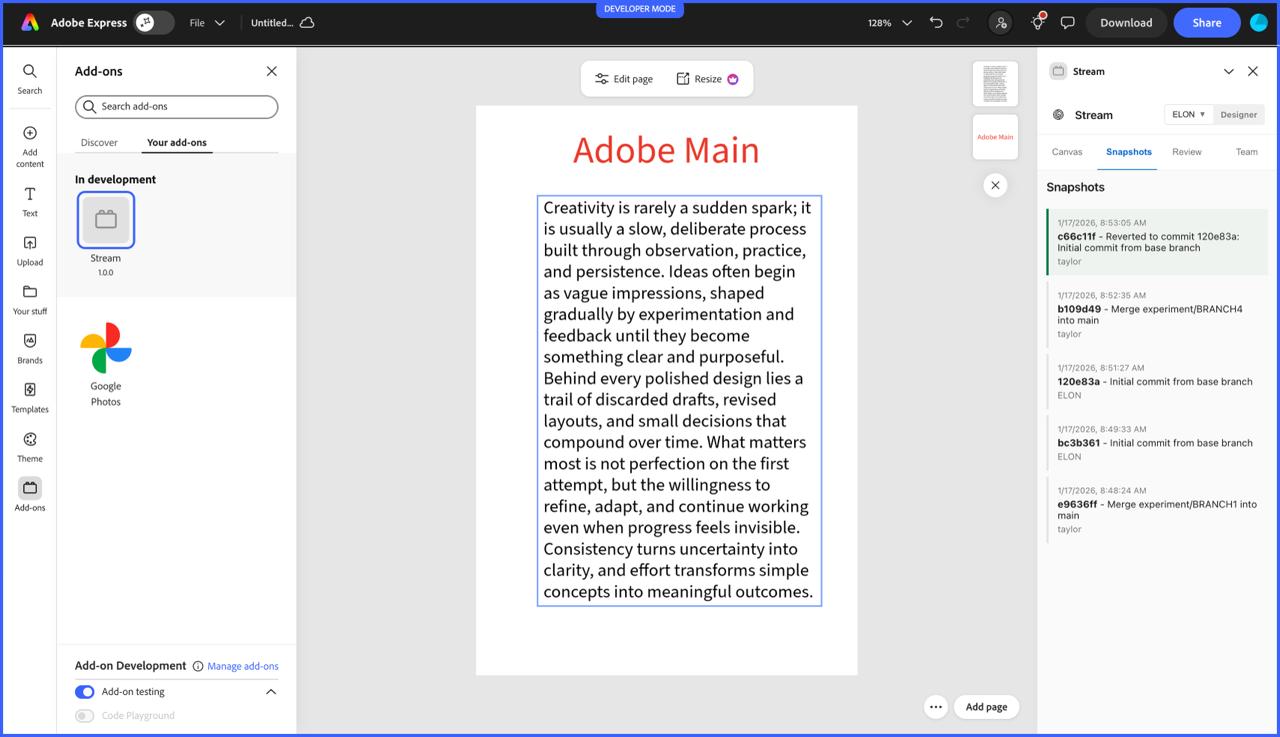Screen dimensions: 1280x737
Task: Toggle the switch beside Adobe Express title
Action: [x=154, y=22]
